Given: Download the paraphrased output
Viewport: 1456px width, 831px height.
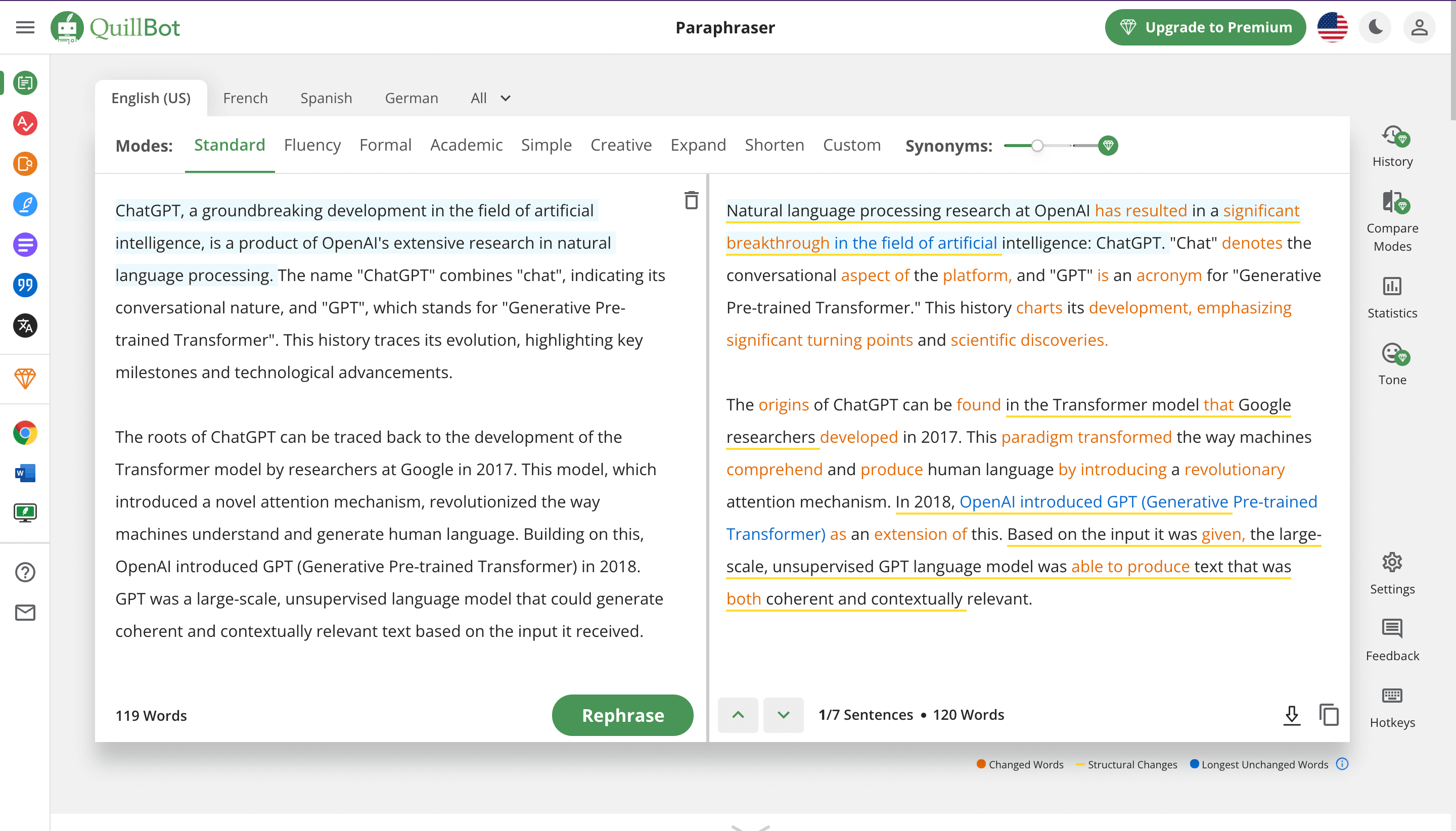Looking at the screenshot, I should pos(1292,715).
